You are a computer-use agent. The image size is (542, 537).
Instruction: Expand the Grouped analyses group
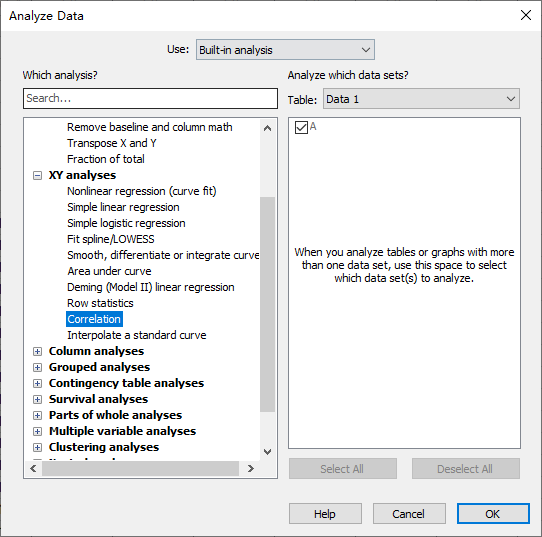pyautogui.click(x=37, y=367)
